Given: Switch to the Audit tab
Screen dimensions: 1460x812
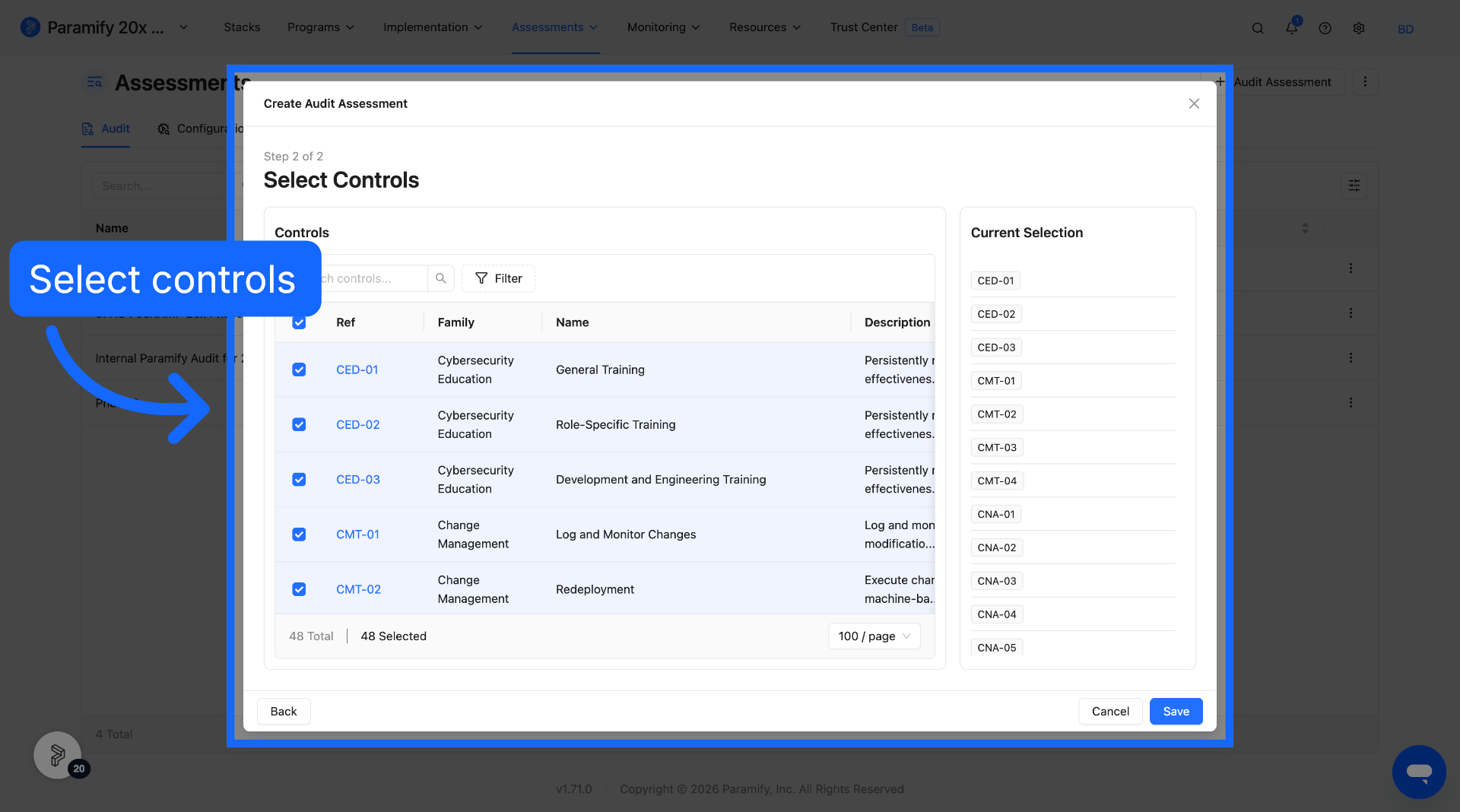Looking at the screenshot, I should (106, 128).
